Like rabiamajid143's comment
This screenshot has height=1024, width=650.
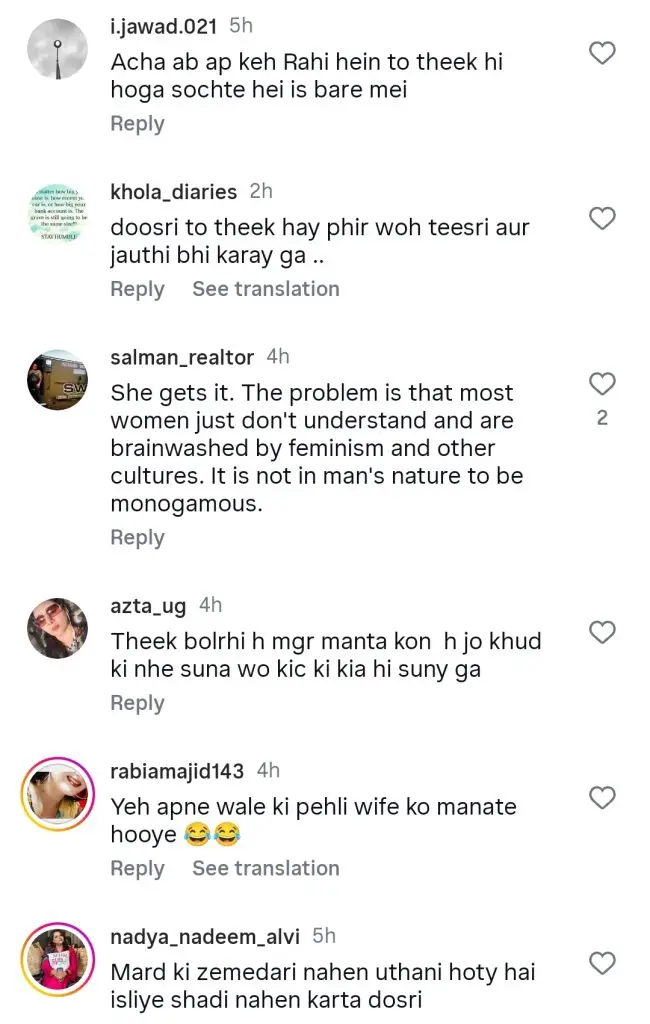(x=602, y=797)
